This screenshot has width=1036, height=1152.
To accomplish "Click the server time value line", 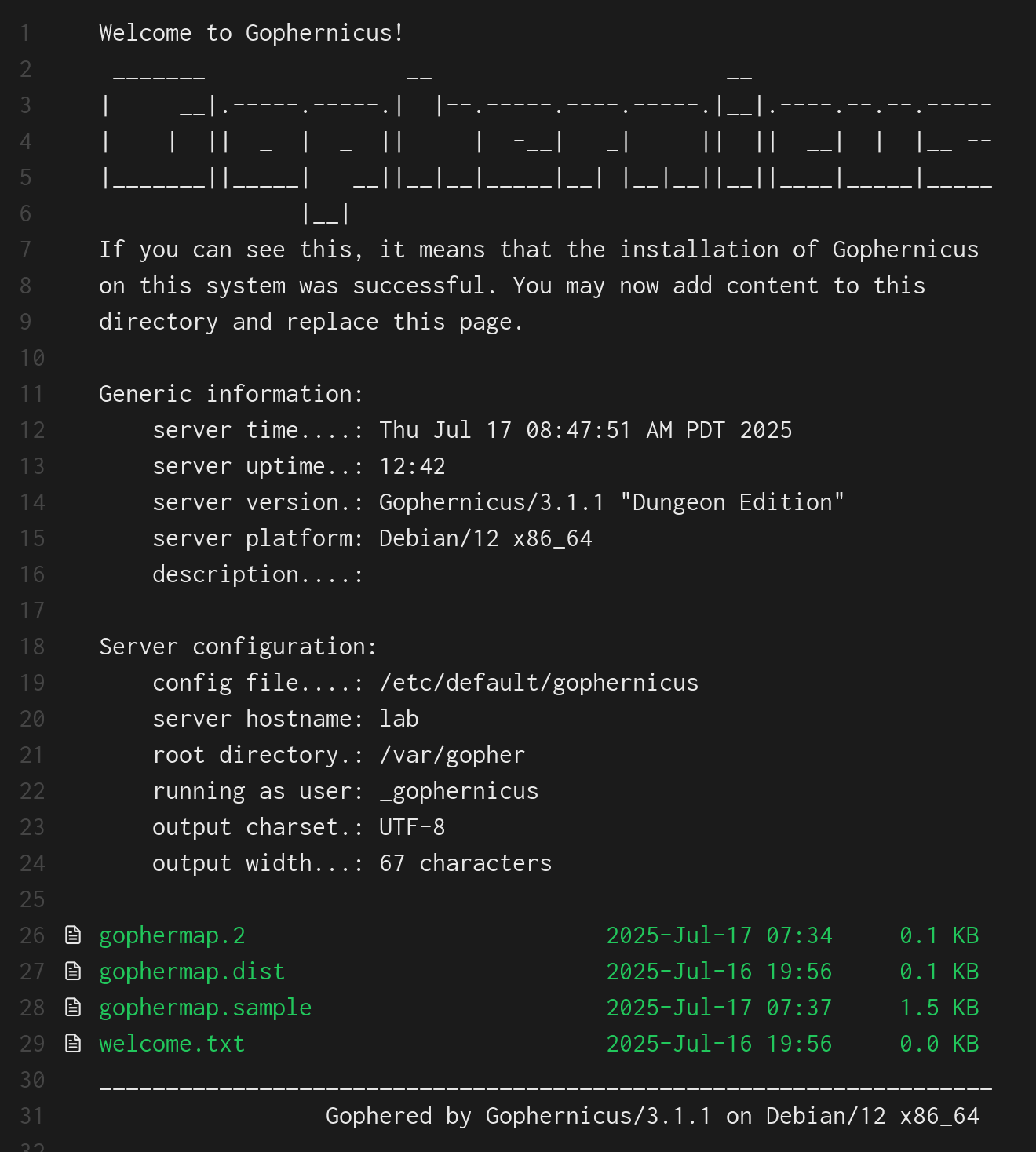I will tap(585, 430).
